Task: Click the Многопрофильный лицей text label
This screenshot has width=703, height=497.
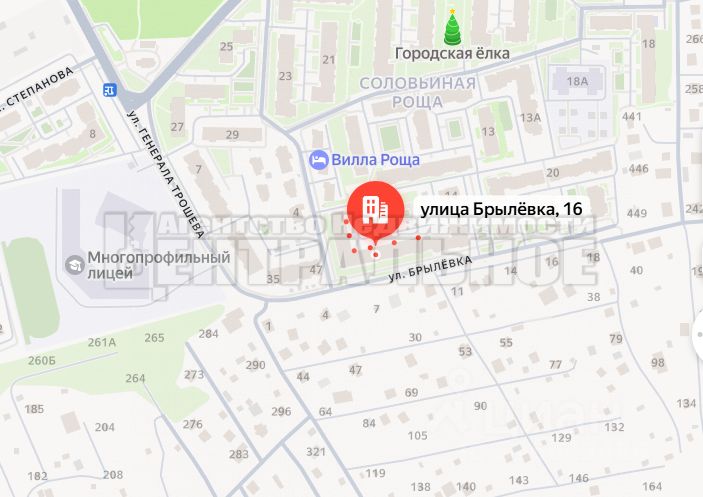Action: coord(159,265)
